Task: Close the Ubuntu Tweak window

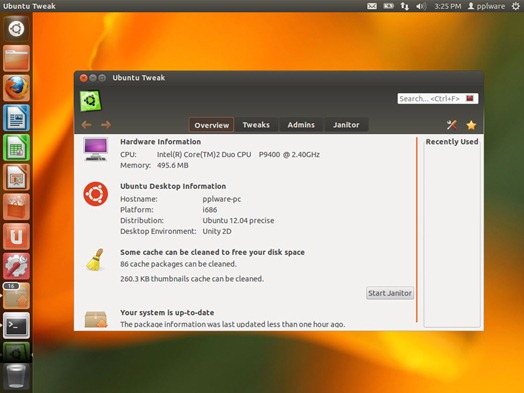Action: [x=84, y=78]
